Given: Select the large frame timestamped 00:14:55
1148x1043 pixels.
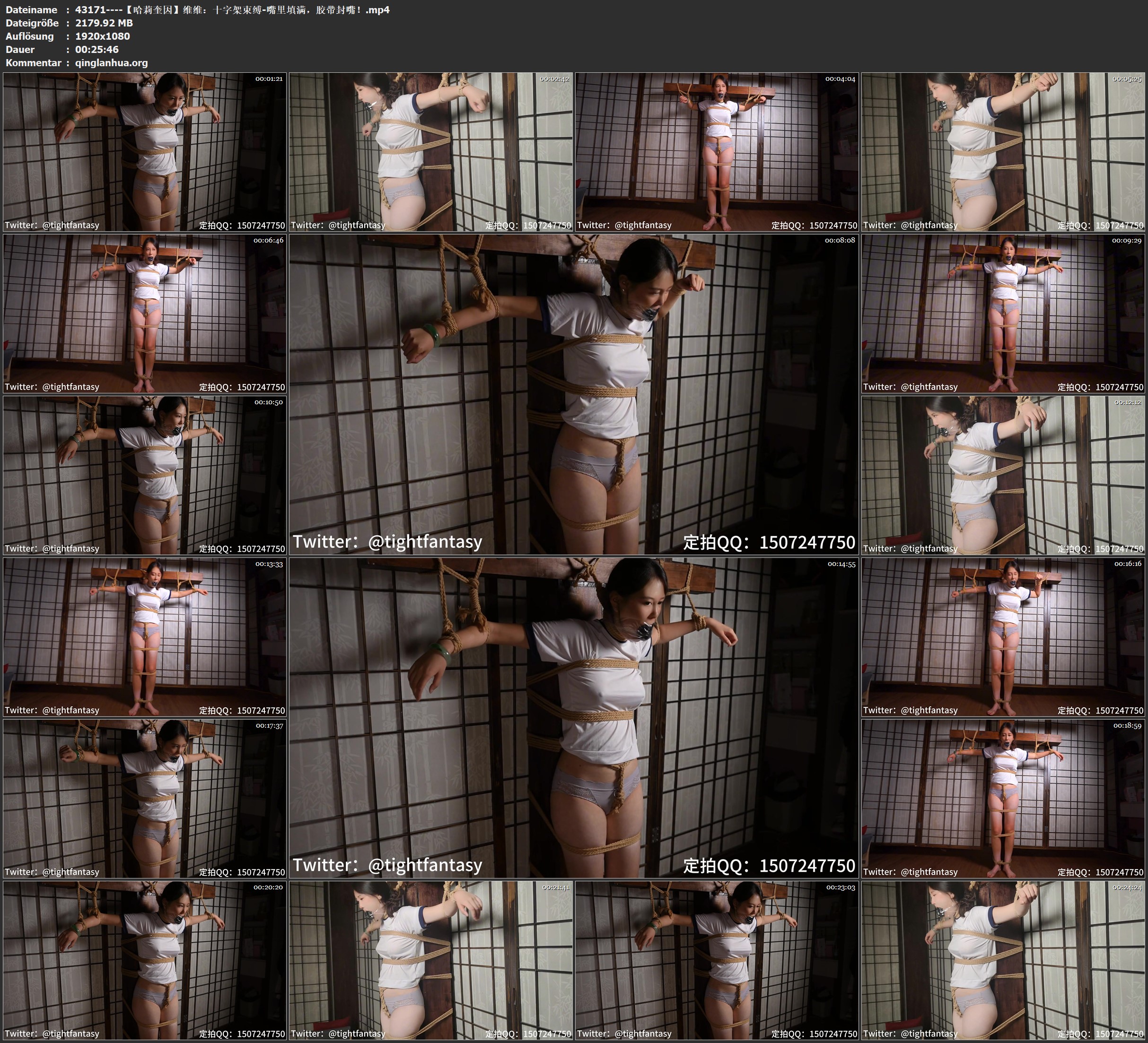Looking at the screenshot, I should (573, 717).
